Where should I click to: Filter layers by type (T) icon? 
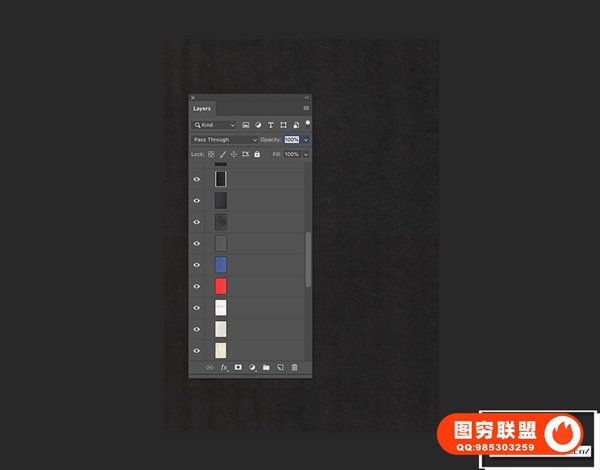271,125
